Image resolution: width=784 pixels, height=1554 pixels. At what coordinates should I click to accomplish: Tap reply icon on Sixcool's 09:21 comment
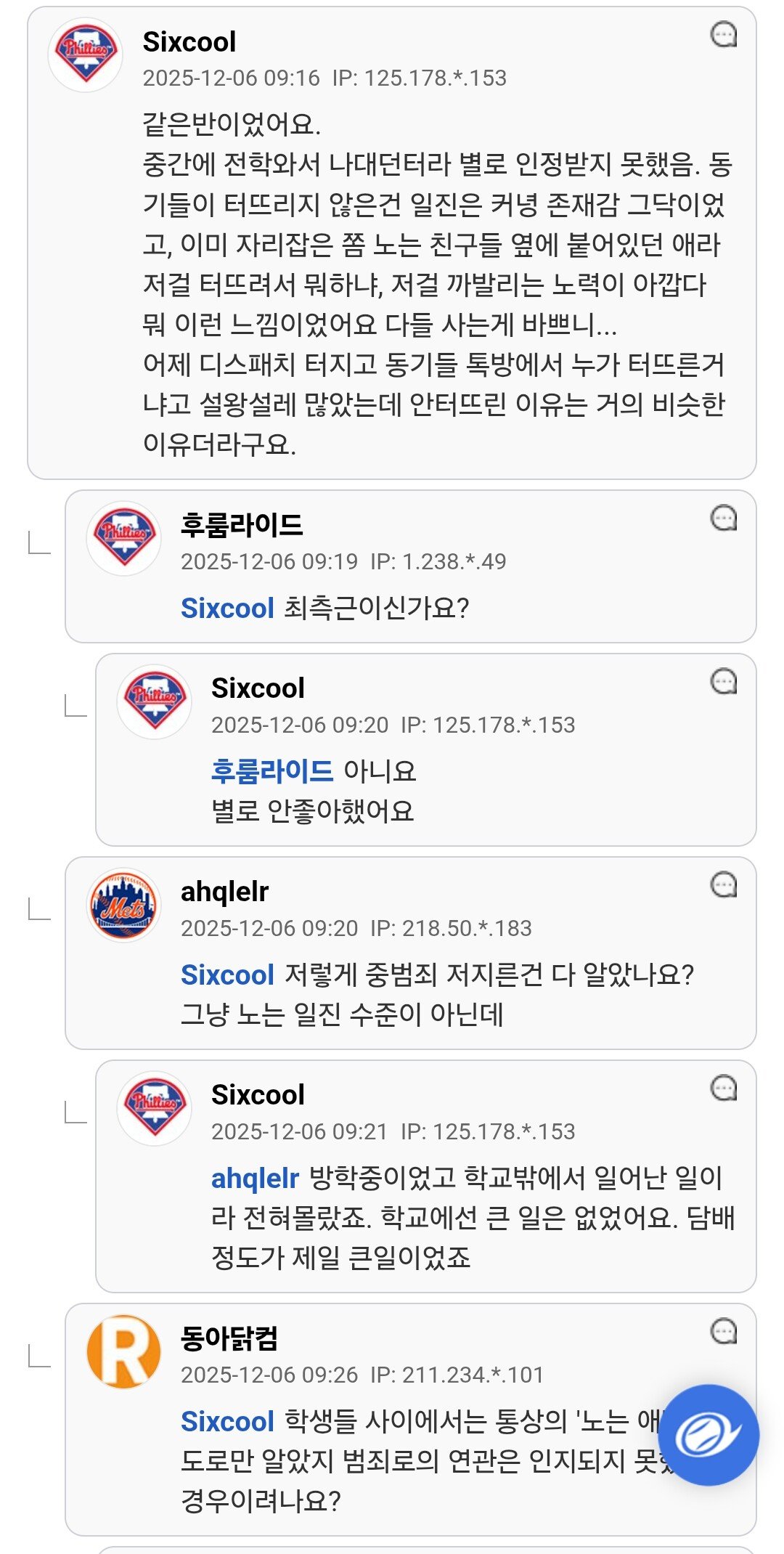tap(723, 1088)
